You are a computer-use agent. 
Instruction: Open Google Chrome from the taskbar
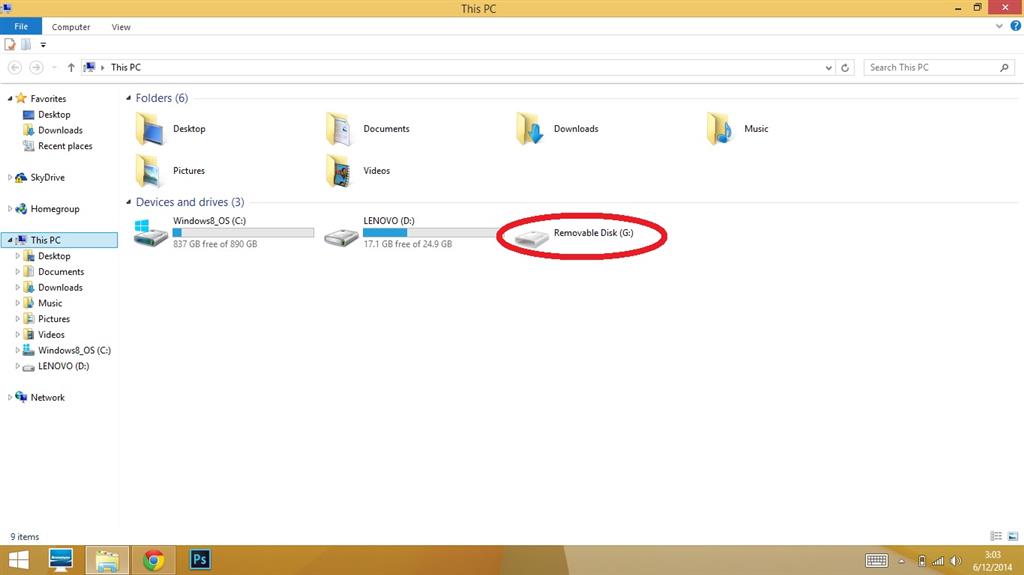153,560
